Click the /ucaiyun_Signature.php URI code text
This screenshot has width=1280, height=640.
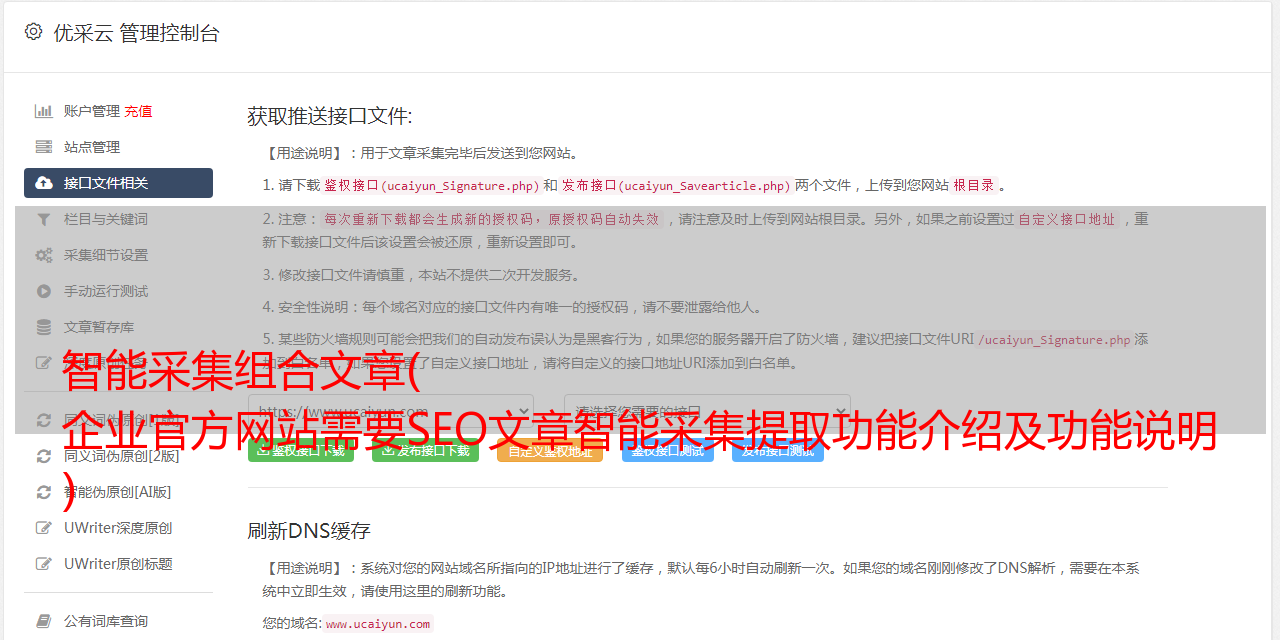point(1054,339)
